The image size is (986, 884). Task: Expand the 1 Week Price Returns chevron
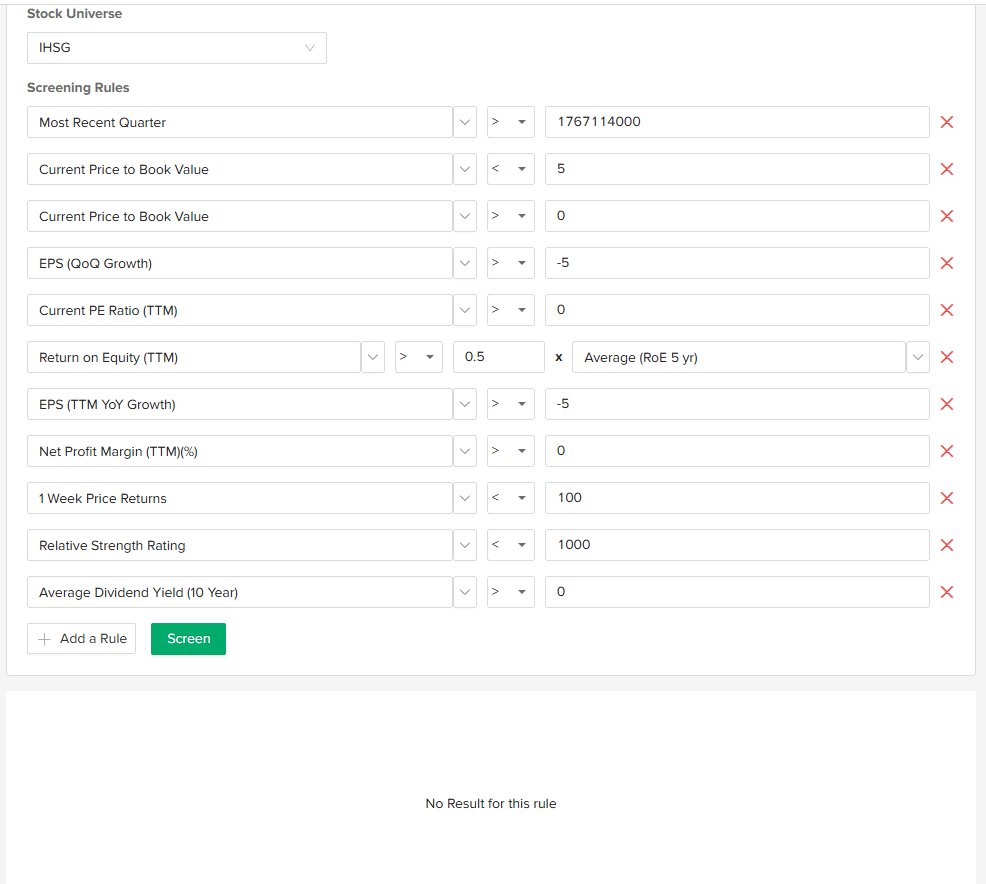465,498
